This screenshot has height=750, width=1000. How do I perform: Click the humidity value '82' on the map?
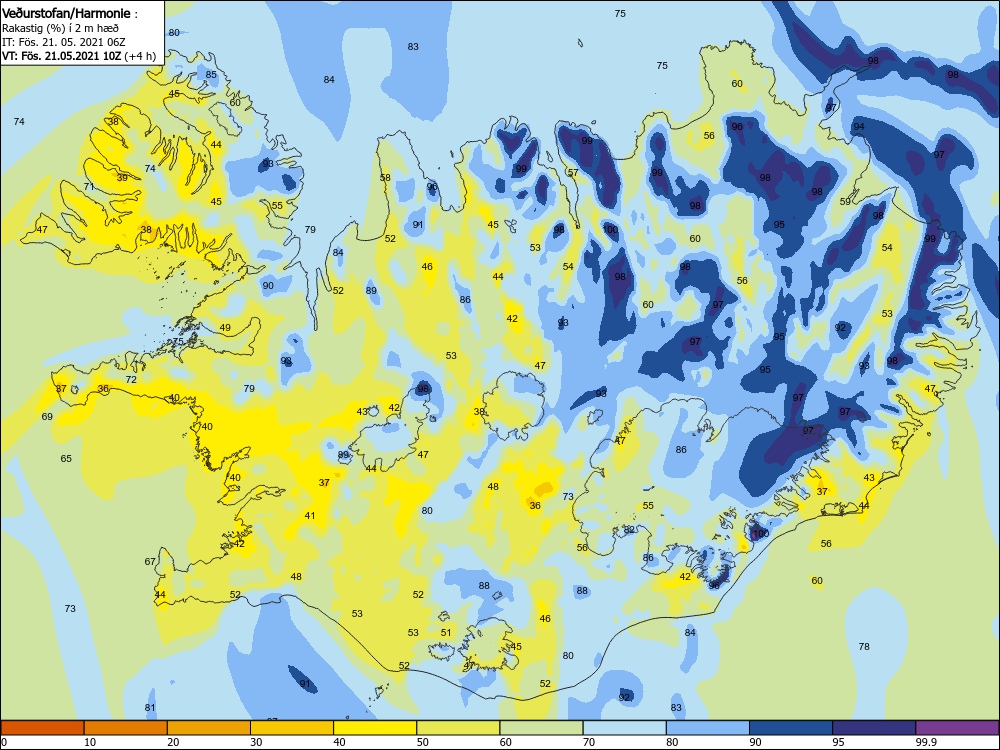(629, 530)
